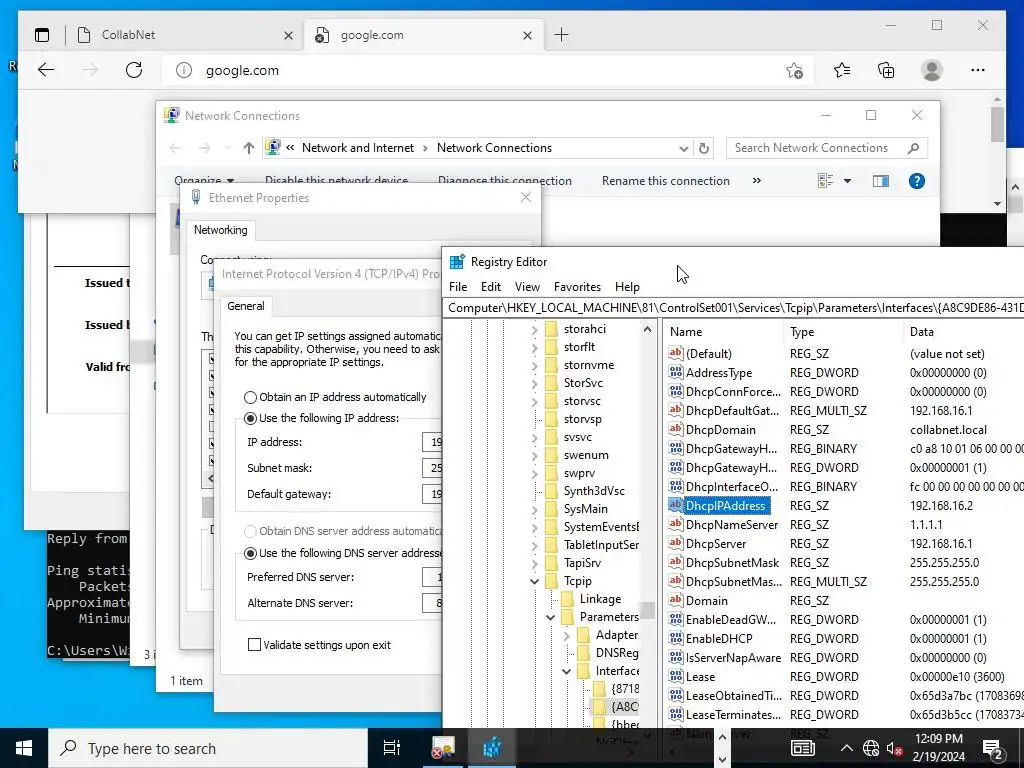
Task: Select Use the following IP address
Action: (250, 418)
